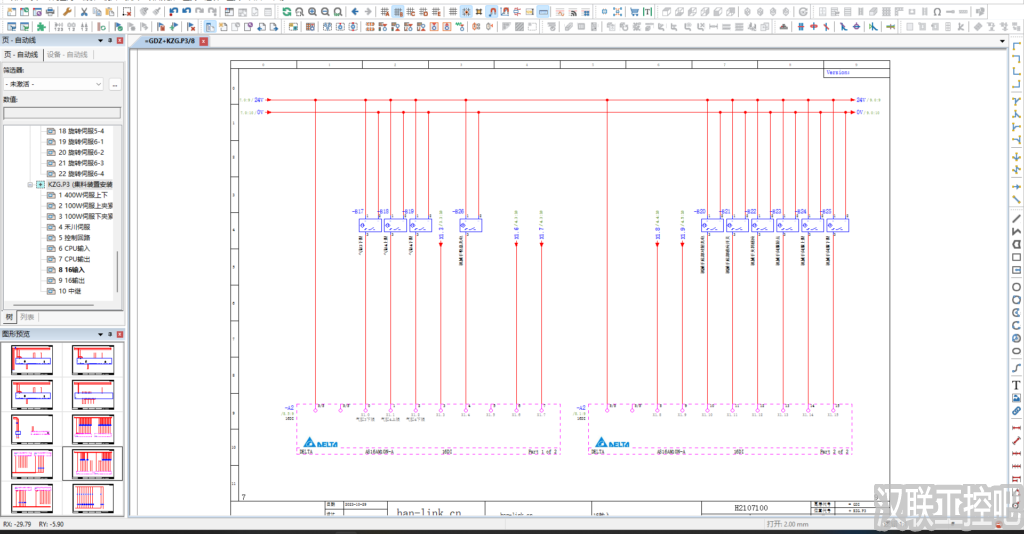Select page '4 禾川伺服' in the tree
This screenshot has height=534, width=1024.
(x=74, y=227)
